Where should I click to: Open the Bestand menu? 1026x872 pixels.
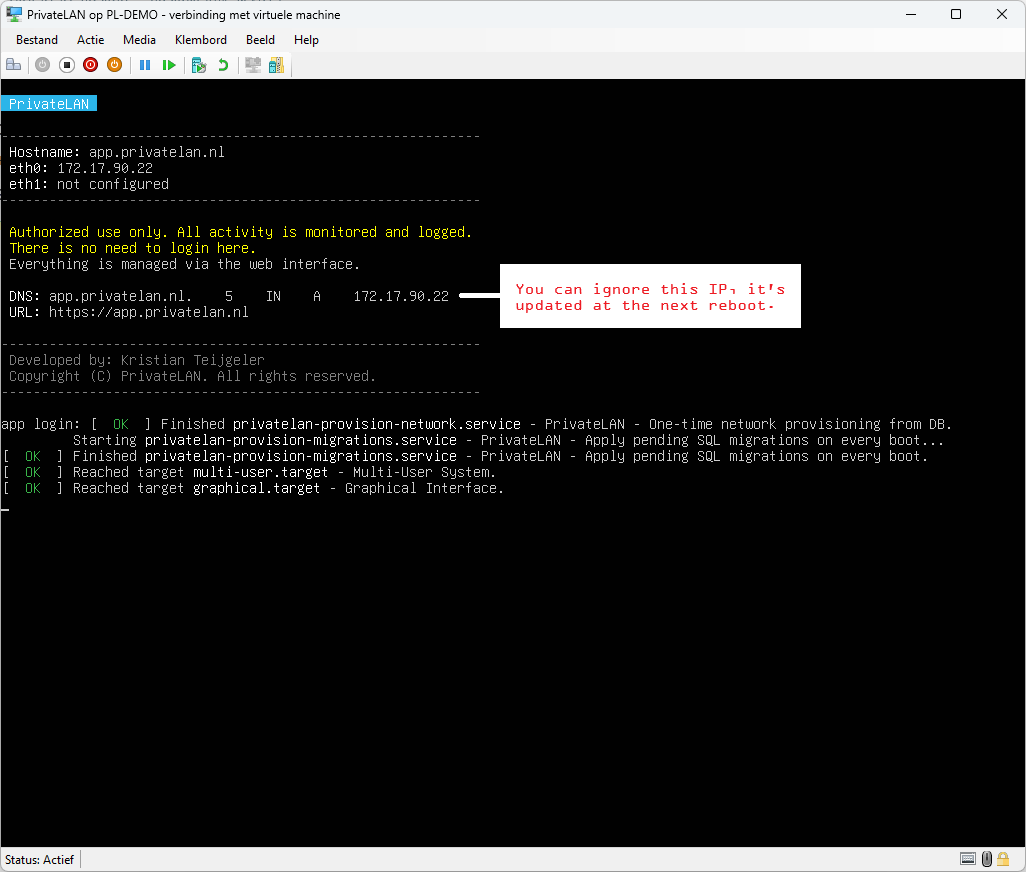pyautogui.click(x=37, y=40)
